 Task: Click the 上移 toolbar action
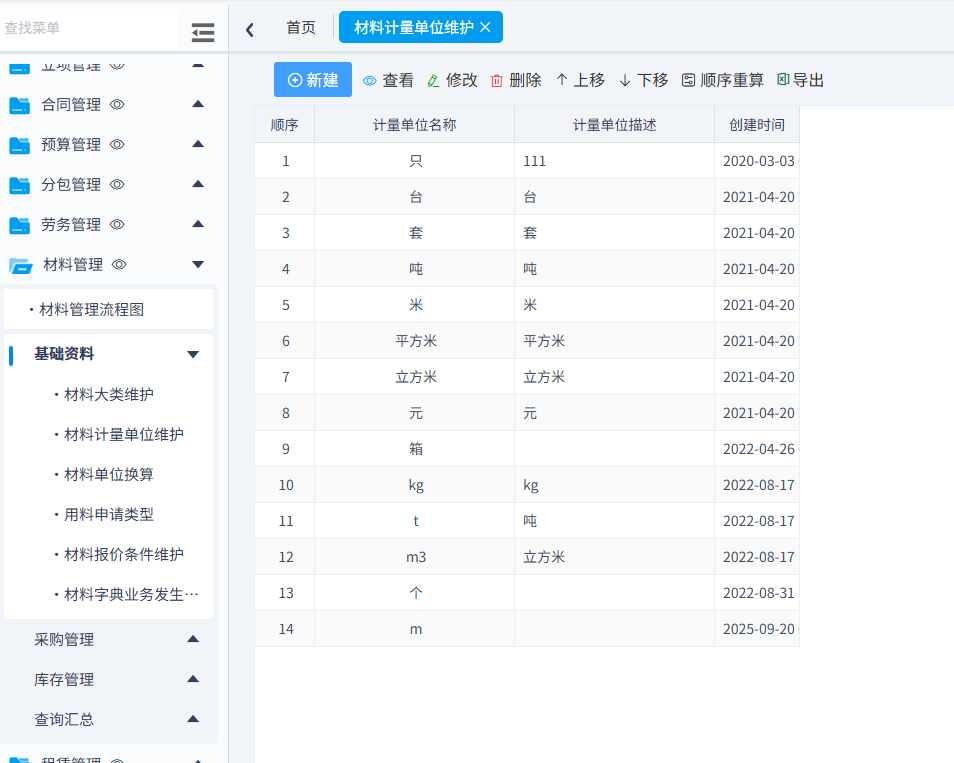coord(580,80)
